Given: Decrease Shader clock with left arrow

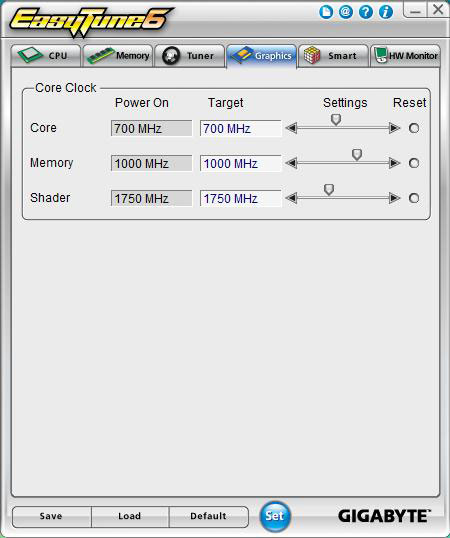Looking at the screenshot, I should pos(291,198).
